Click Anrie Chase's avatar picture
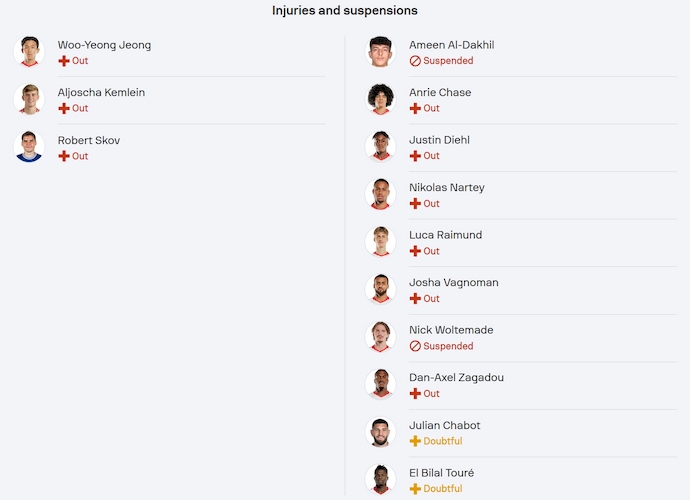The height and width of the screenshot is (500, 690). click(380, 99)
